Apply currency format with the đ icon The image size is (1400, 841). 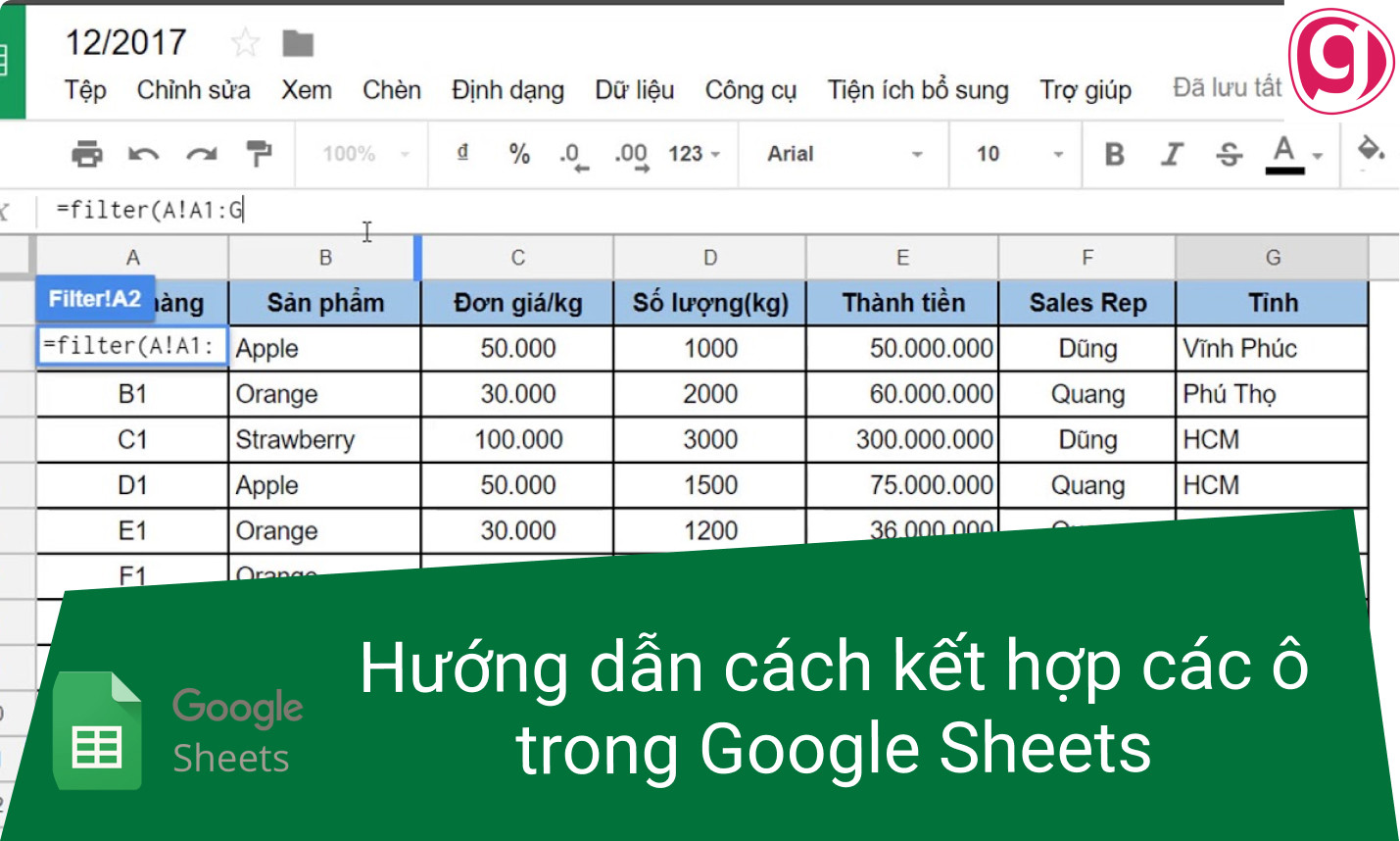[461, 154]
